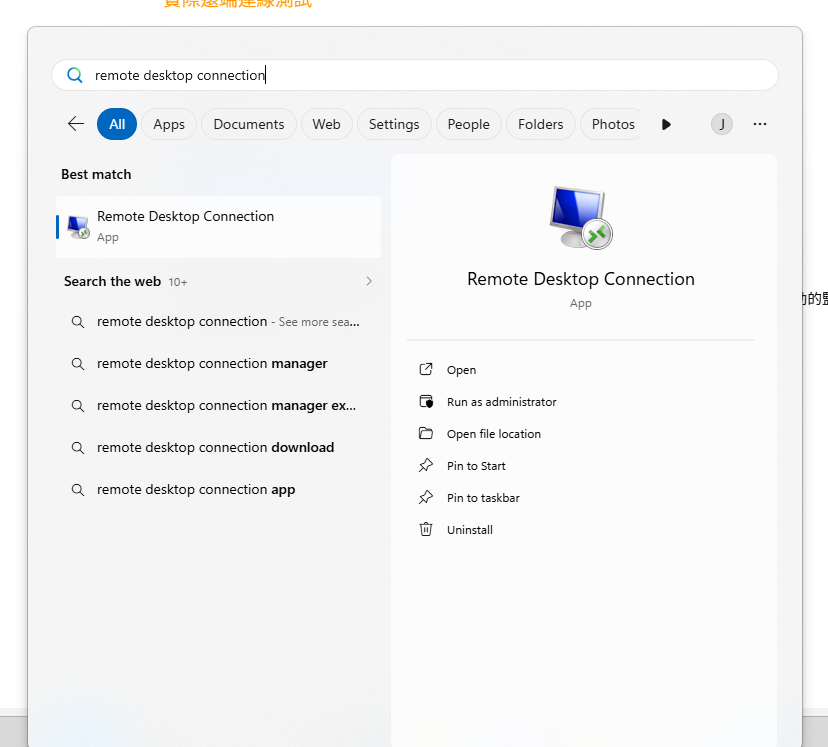Select the All filter tab
The image size is (828, 747).
click(x=117, y=124)
